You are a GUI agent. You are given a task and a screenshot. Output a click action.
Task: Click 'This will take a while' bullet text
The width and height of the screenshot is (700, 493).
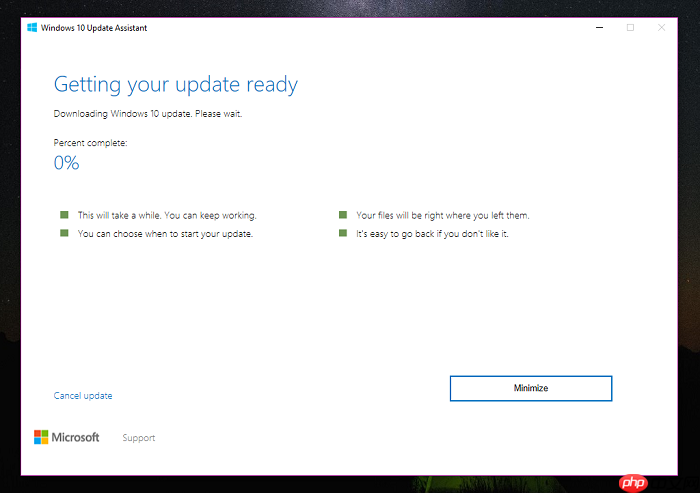tap(167, 215)
